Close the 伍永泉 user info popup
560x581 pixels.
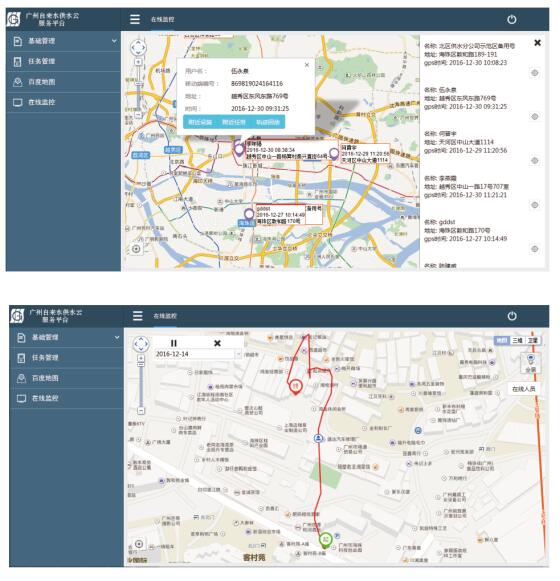point(306,65)
